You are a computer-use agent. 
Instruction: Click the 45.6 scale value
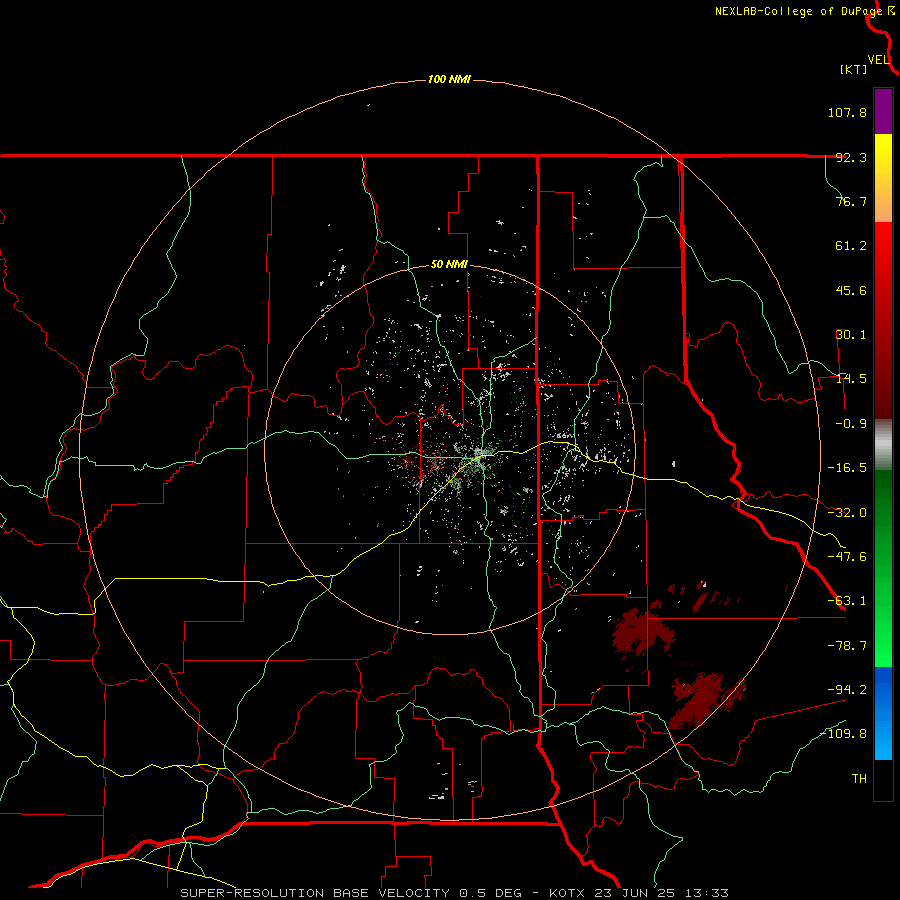pos(851,290)
